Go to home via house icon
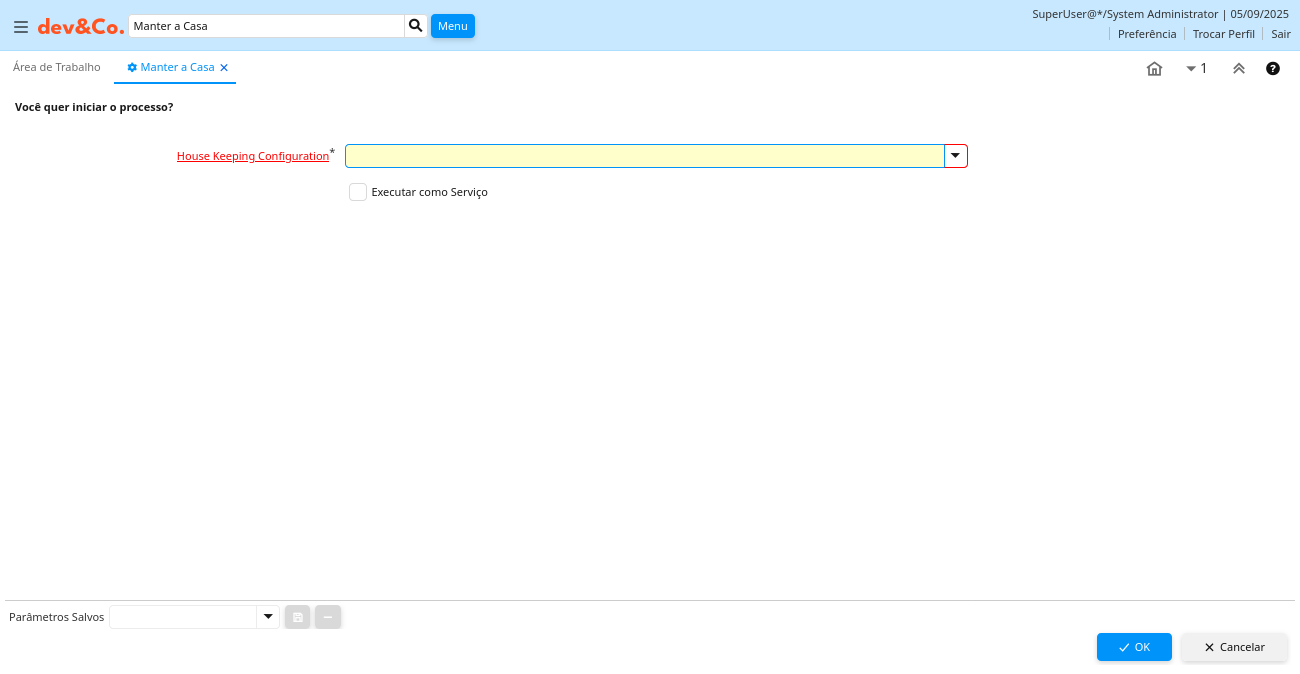Viewport: 1300px width, 674px height. tap(1154, 69)
